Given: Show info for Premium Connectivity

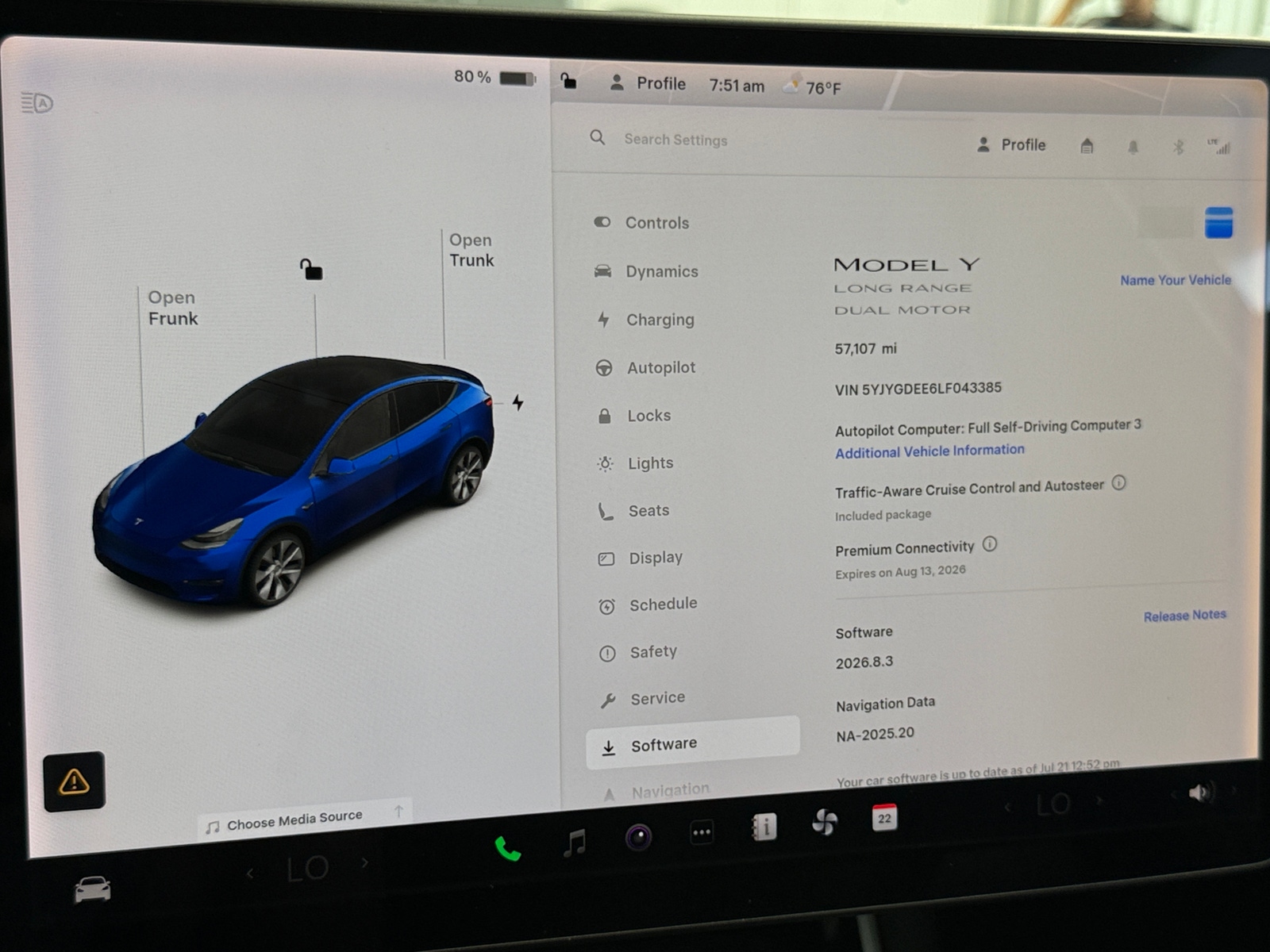Looking at the screenshot, I should coord(990,544).
